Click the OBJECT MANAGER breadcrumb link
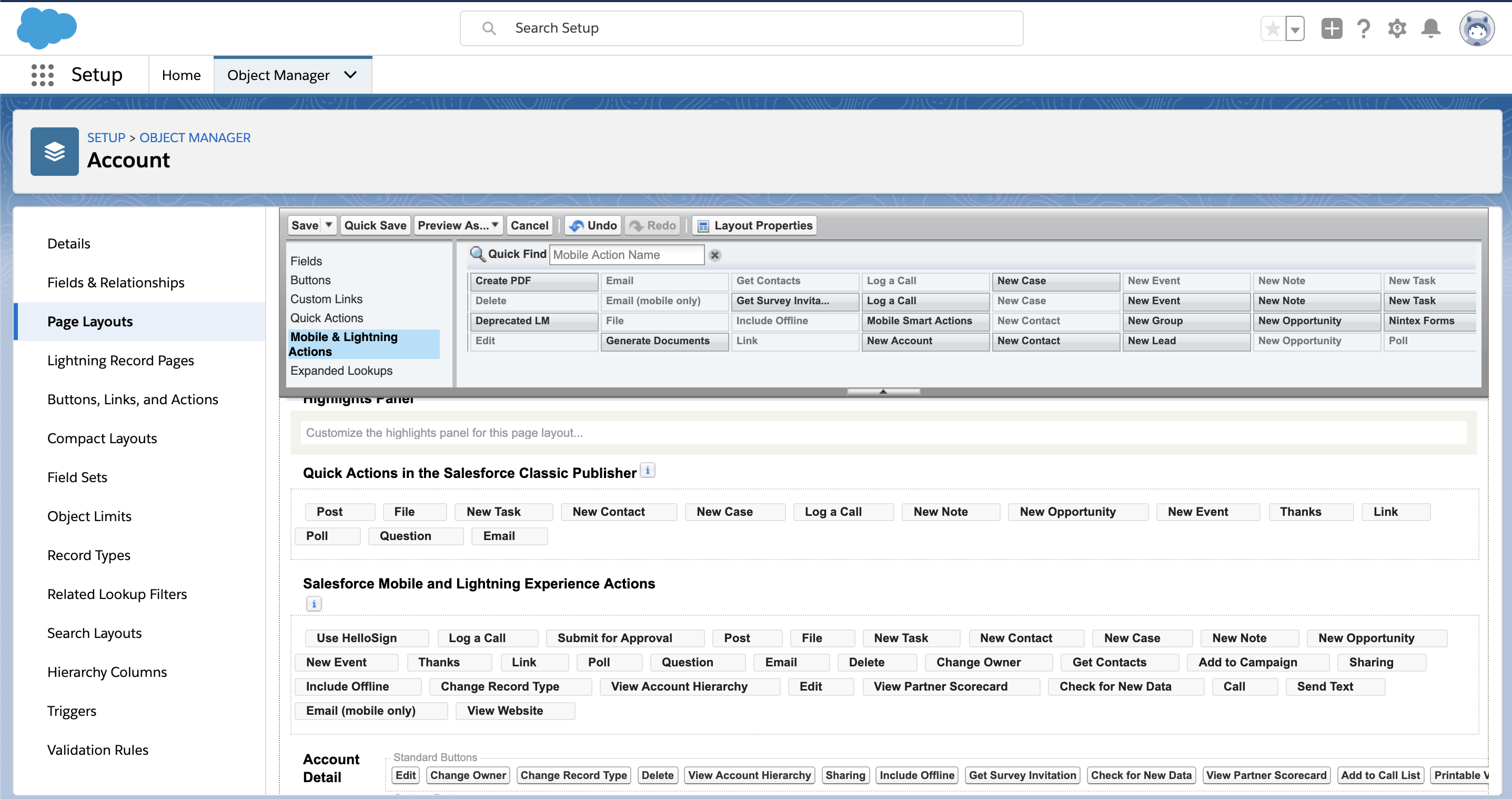The width and height of the screenshot is (1512, 799). [x=195, y=137]
